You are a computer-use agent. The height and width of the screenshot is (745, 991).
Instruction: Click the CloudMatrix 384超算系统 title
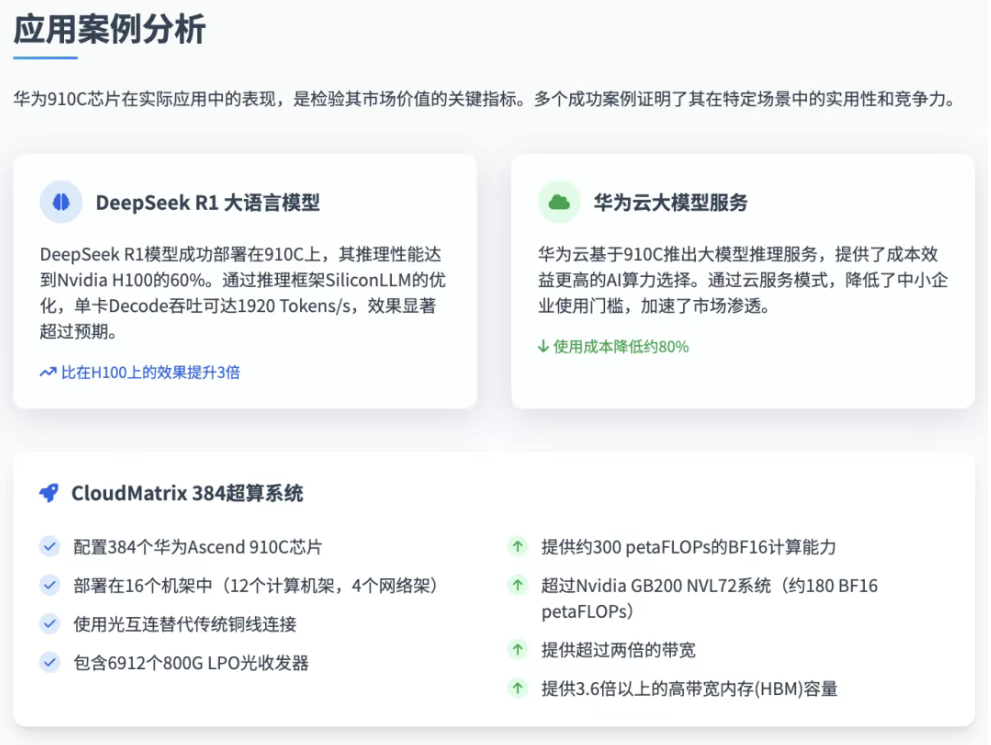(187, 493)
